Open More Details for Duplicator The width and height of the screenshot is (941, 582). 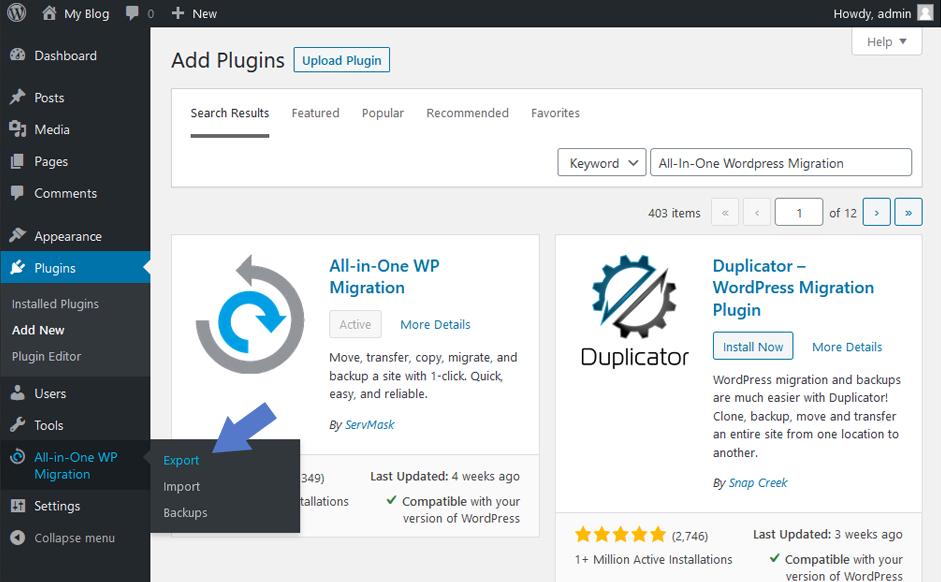(x=847, y=347)
